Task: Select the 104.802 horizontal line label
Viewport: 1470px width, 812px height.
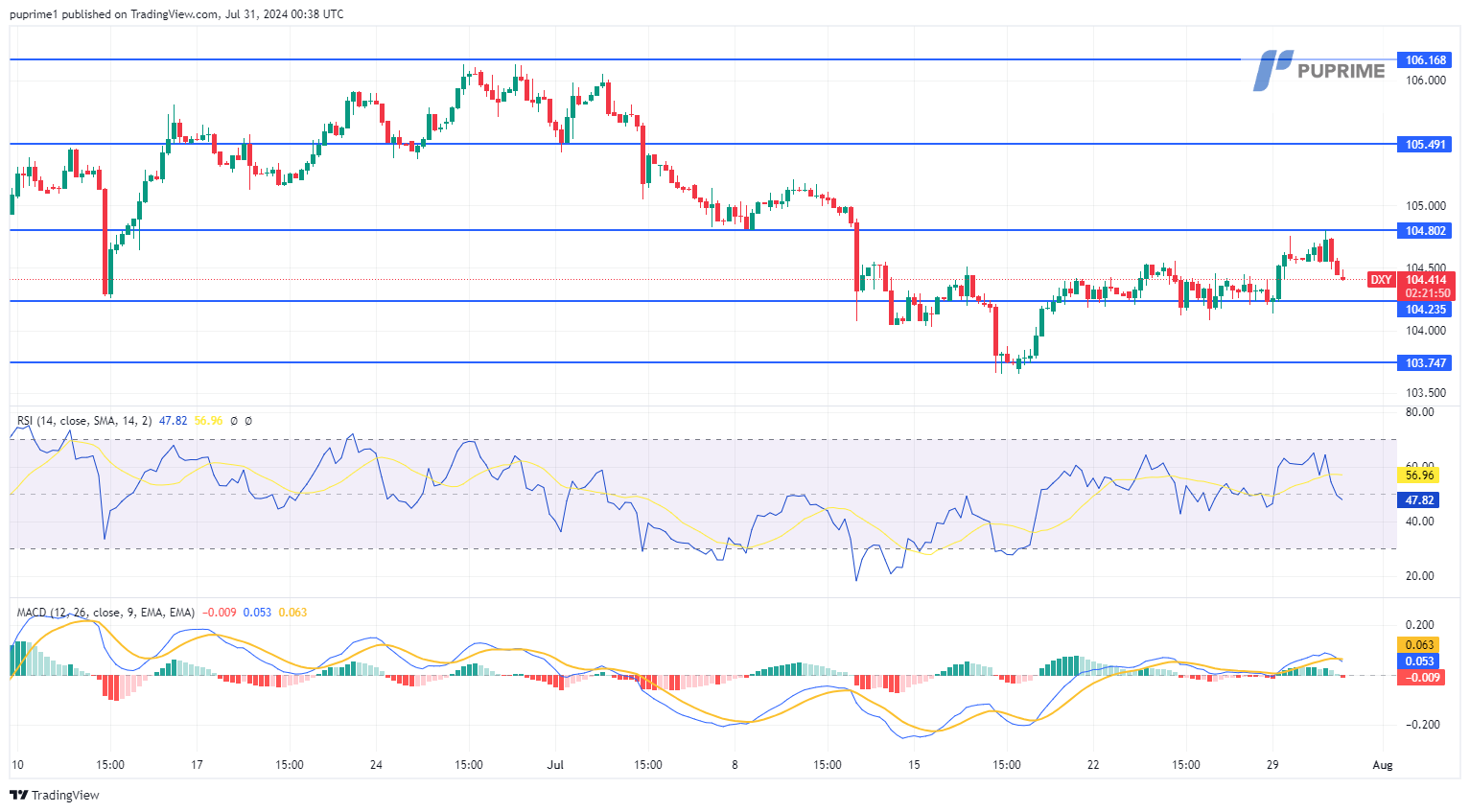Action: (x=1425, y=231)
